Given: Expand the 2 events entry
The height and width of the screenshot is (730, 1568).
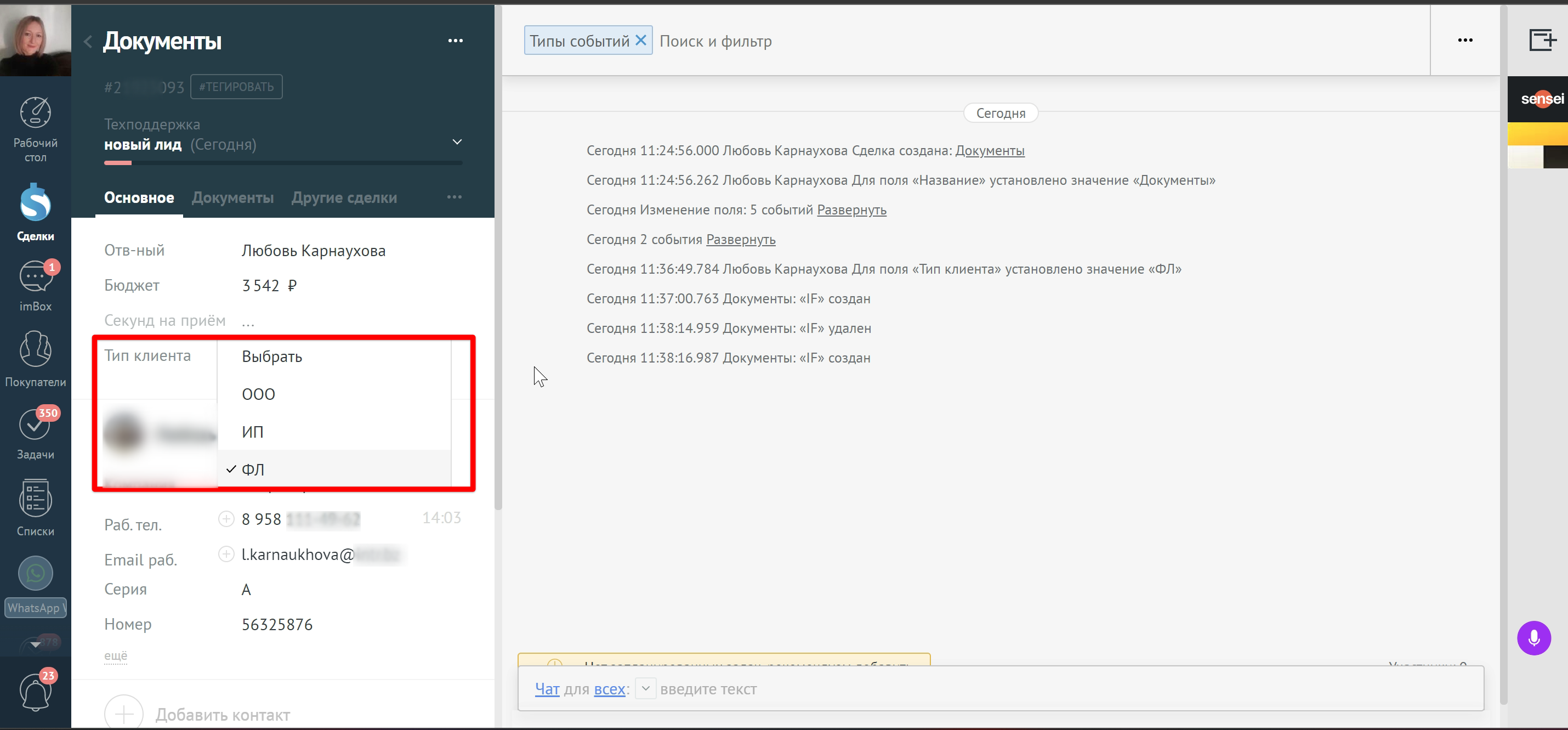Looking at the screenshot, I should click(x=741, y=239).
